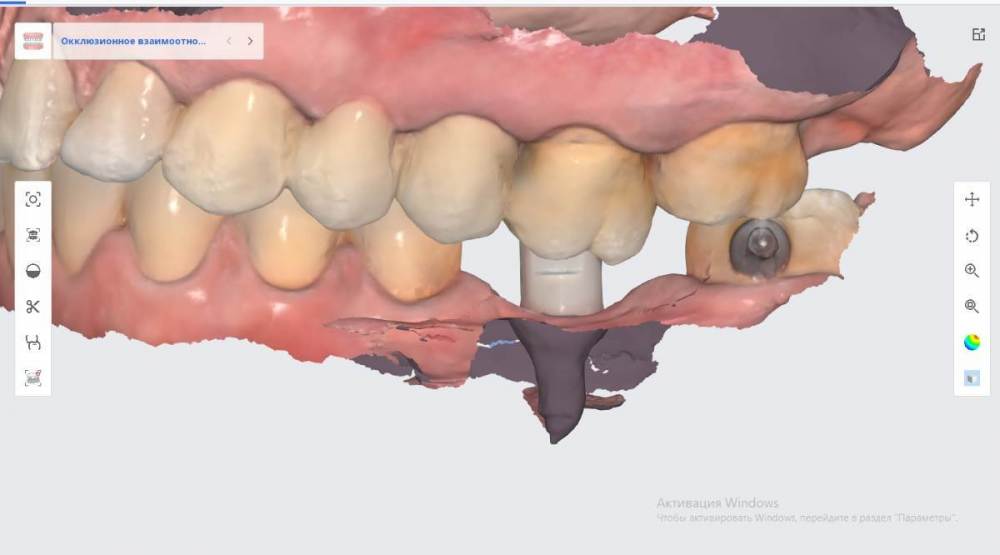Open the Окклюзионное взаимоотно... step label
The height and width of the screenshot is (555, 1000).
tap(133, 41)
